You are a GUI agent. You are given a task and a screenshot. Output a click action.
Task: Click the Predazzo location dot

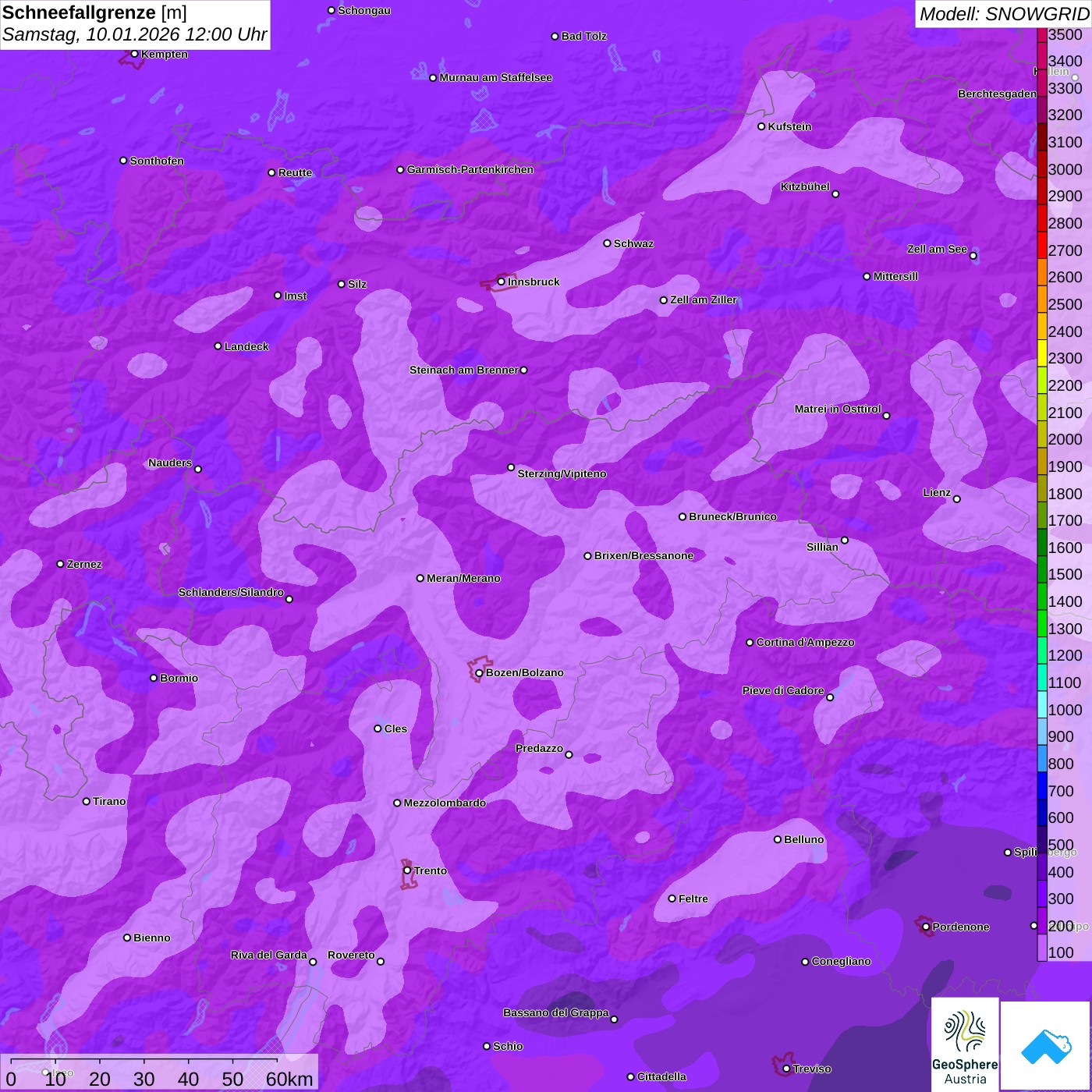[569, 754]
